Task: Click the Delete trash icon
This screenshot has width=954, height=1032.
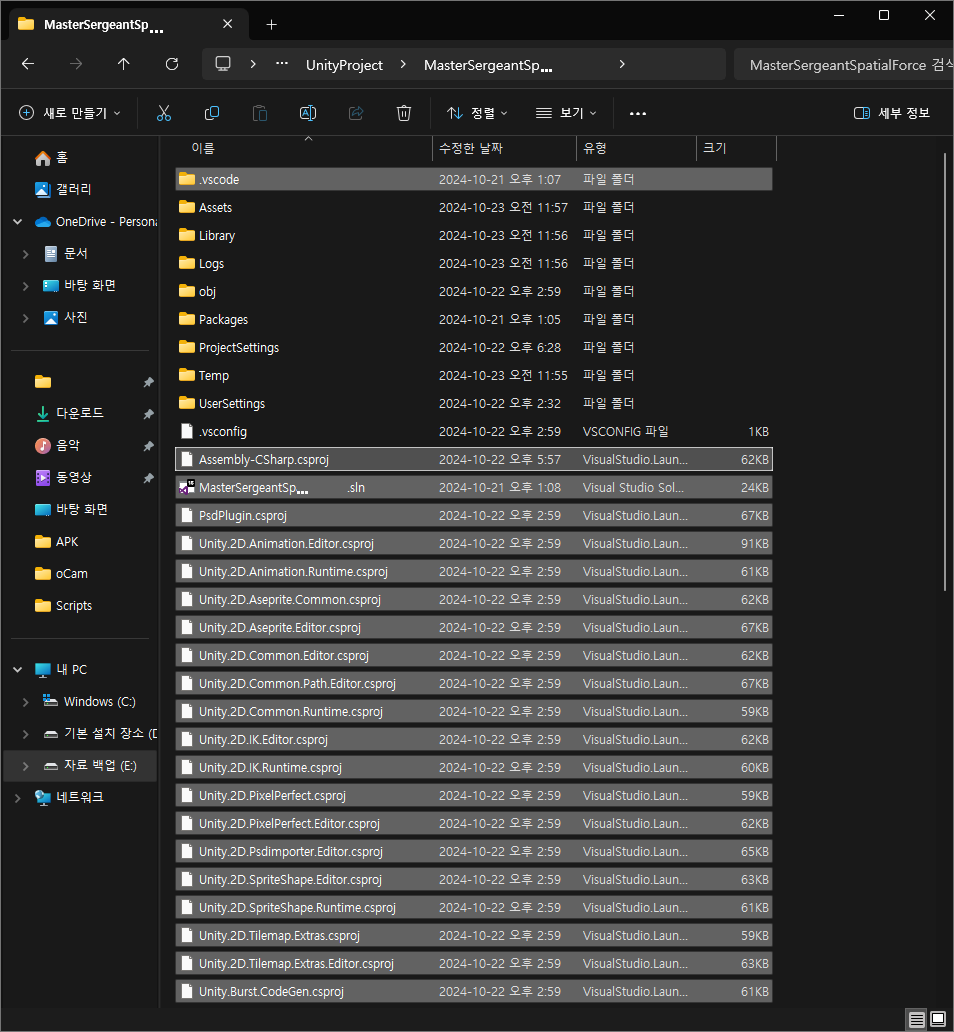Action: tap(404, 113)
